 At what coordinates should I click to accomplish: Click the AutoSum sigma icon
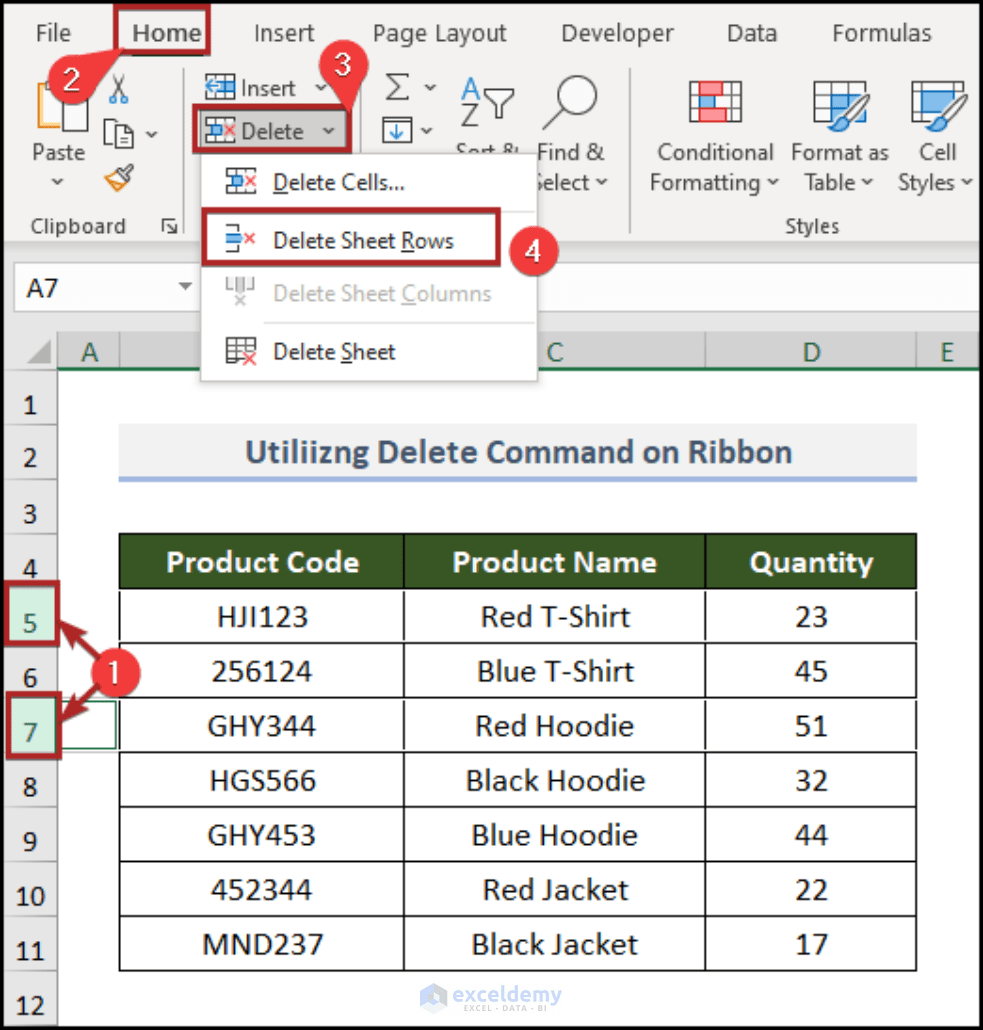[397, 87]
